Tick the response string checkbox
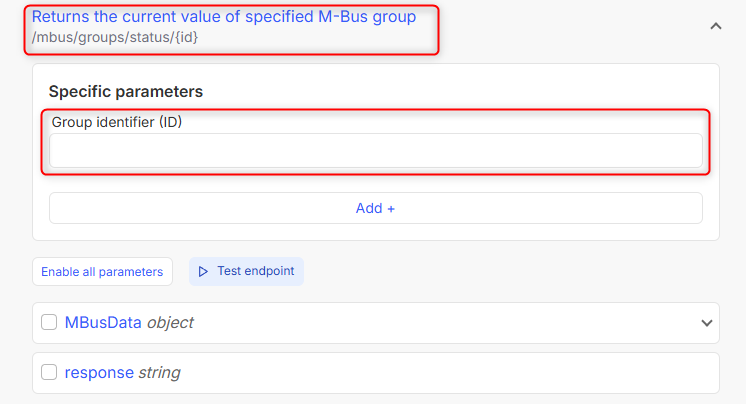Image resolution: width=746 pixels, height=404 pixels. coord(49,373)
